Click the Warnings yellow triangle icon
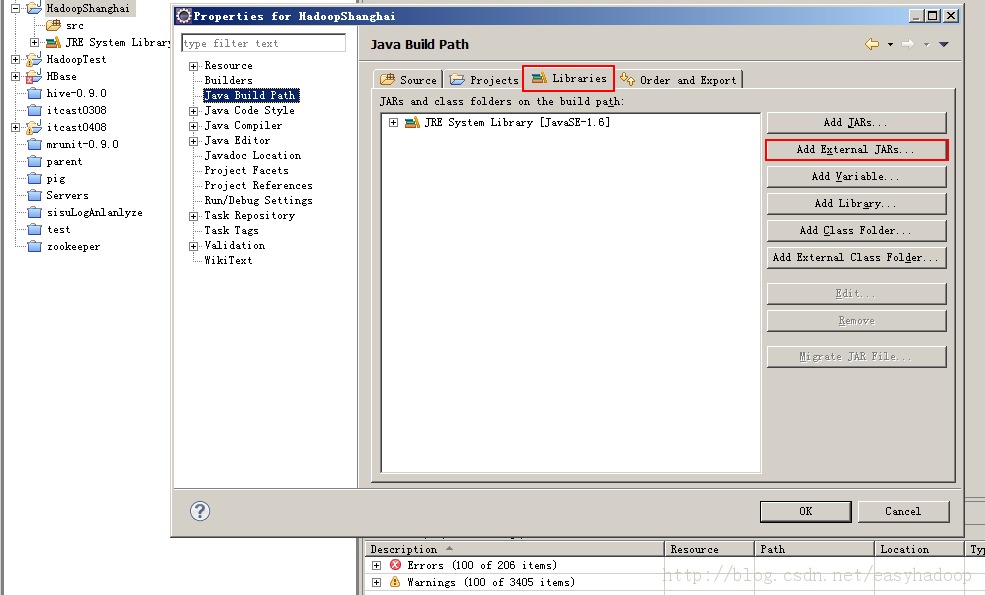 pyautogui.click(x=395, y=582)
